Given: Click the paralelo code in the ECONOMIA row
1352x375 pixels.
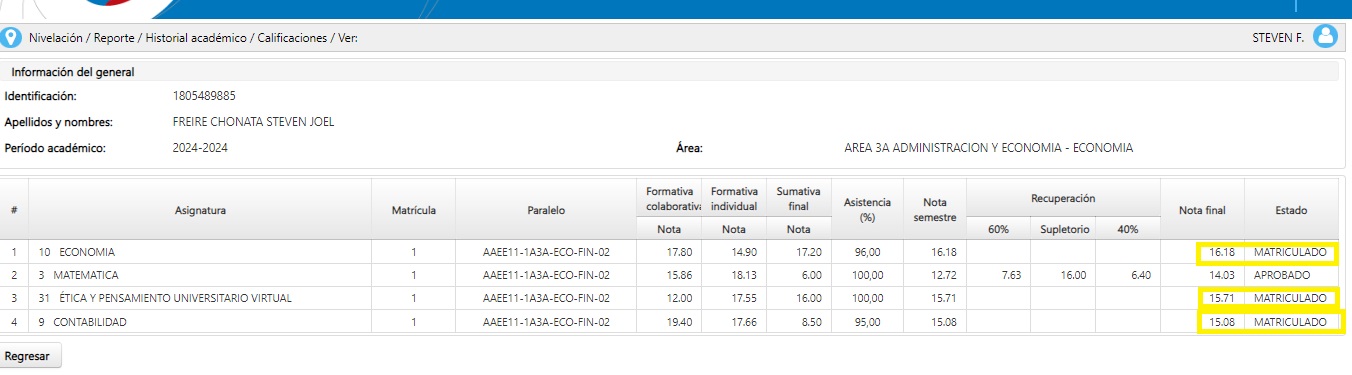Looking at the screenshot, I should pos(546,252).
